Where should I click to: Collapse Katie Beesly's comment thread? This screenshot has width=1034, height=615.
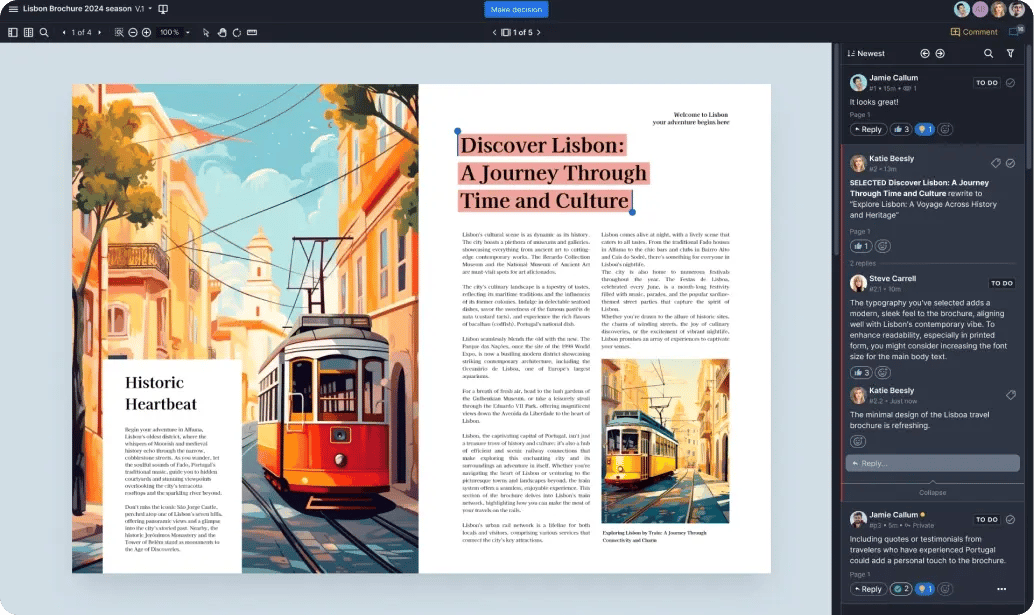[932, 492]
